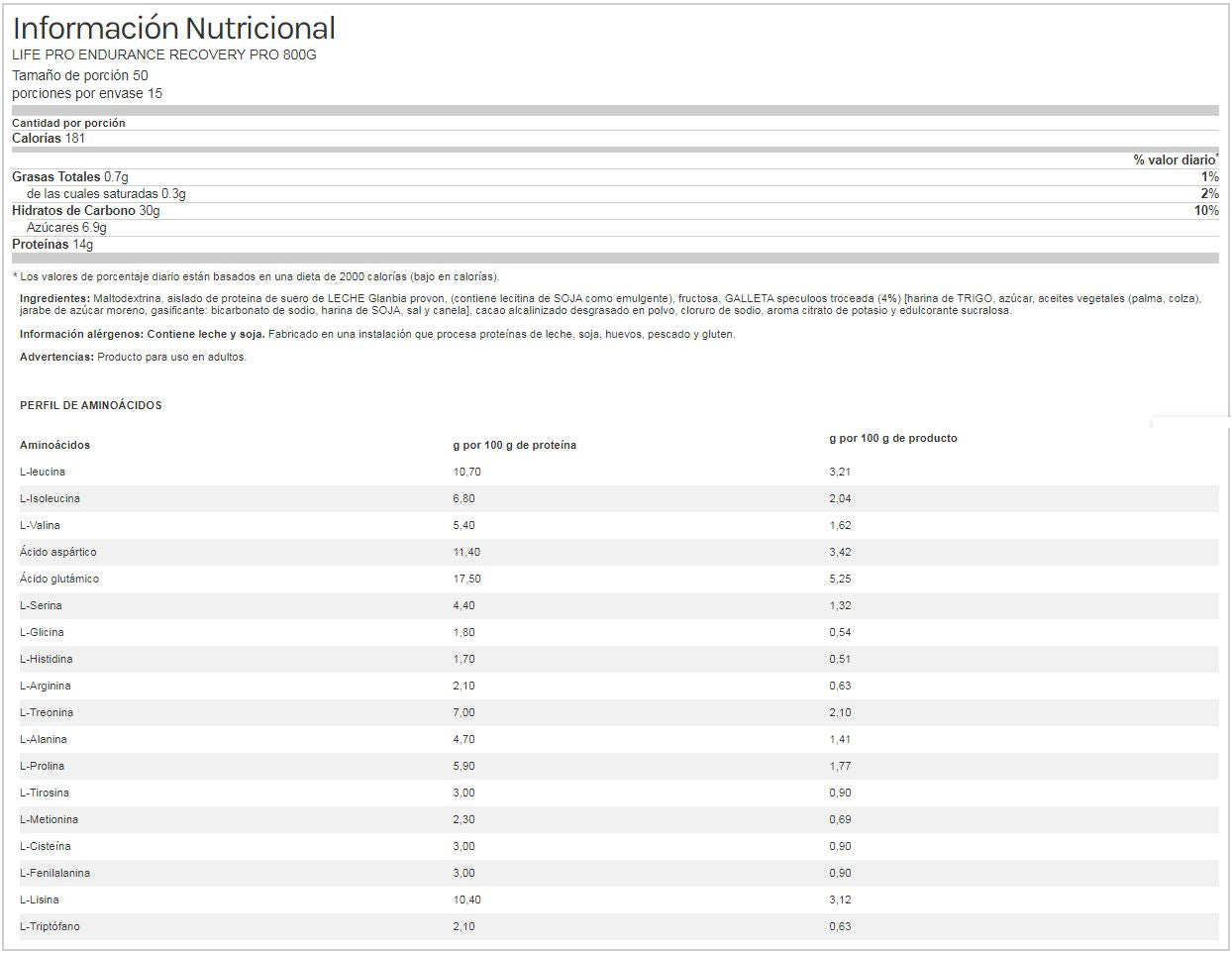The width and height of the screenshot is (1232, 953).
Task: Click 'de las cuales saturadas 0.3g' row
Action: (x=615, y=193)
